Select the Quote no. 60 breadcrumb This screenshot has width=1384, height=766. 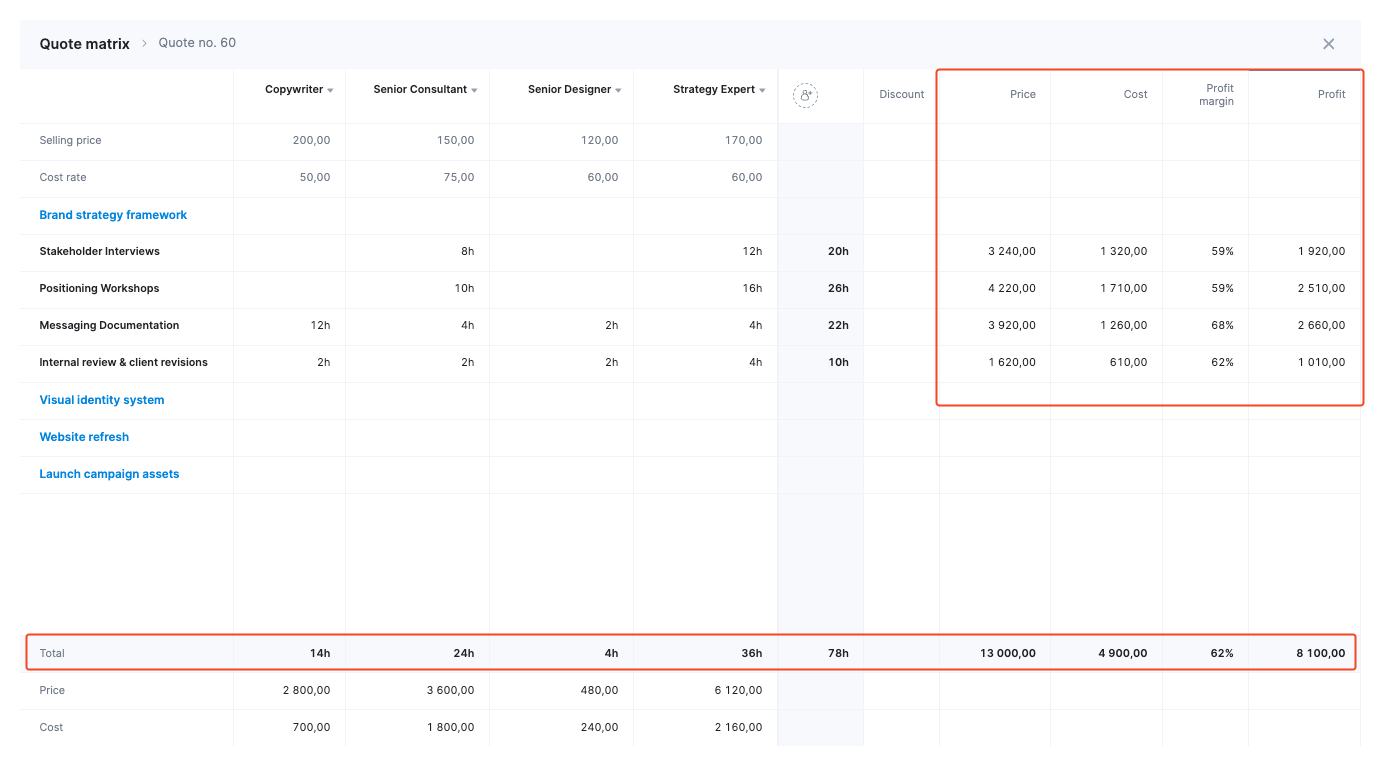pyautogui.click(x=197, y=43)
